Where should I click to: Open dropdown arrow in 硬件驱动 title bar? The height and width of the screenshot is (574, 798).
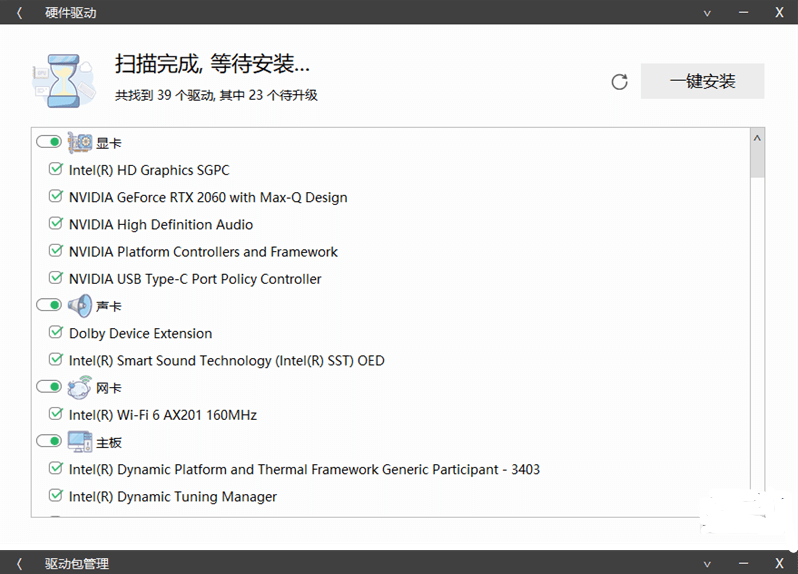(707, 13)
